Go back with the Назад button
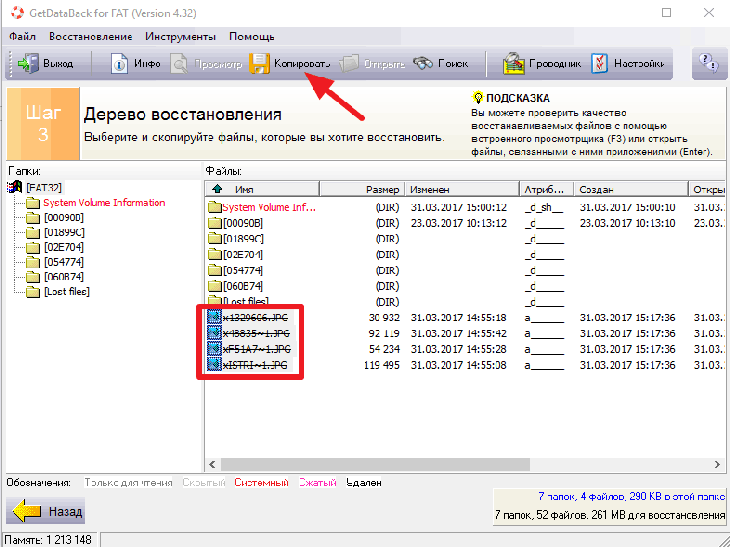This screenshot has width=730, height=547. tap(46, 511)
